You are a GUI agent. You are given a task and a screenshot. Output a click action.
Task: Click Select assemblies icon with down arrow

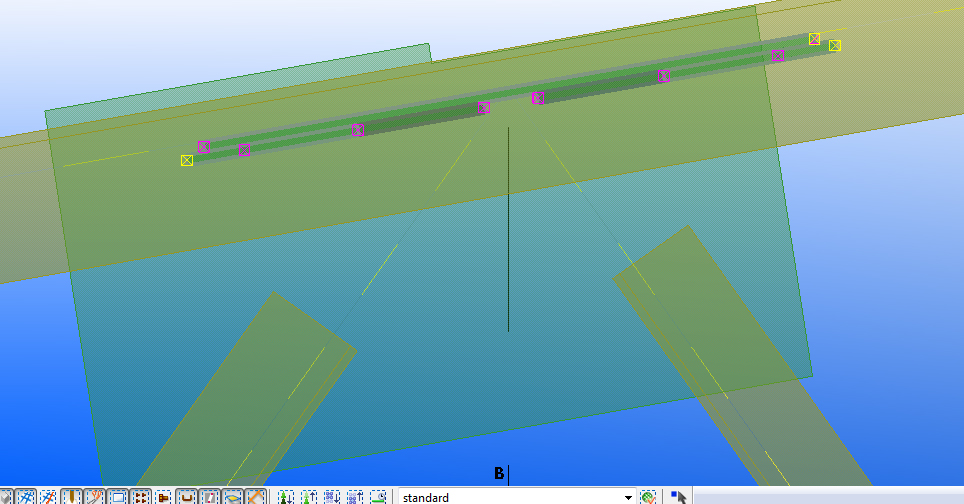(x=332, y=497)
